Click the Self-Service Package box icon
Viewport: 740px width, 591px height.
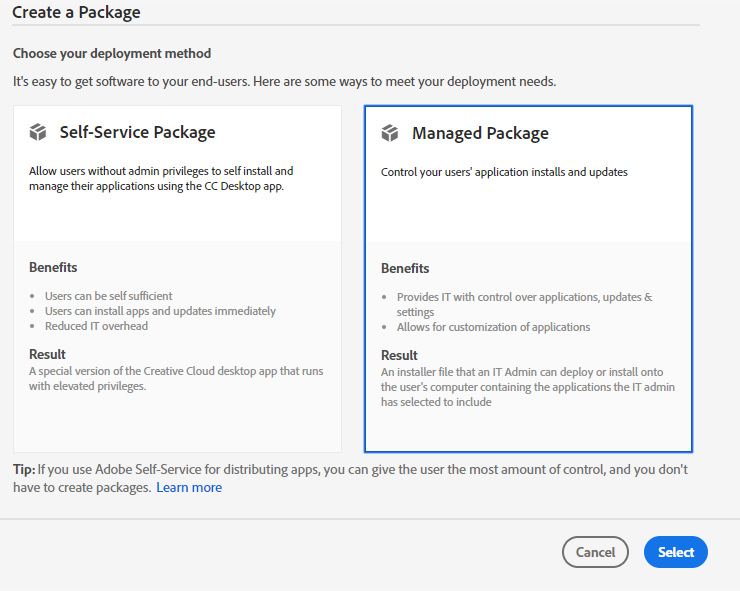coord(39,132)
